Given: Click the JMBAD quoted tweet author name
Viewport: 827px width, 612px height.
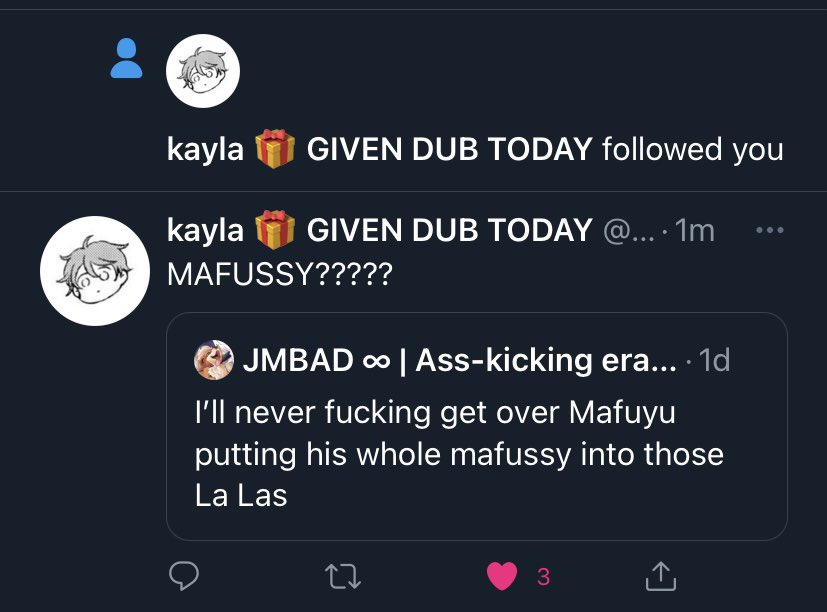Looking at the screenshot, I should point(459,360).
